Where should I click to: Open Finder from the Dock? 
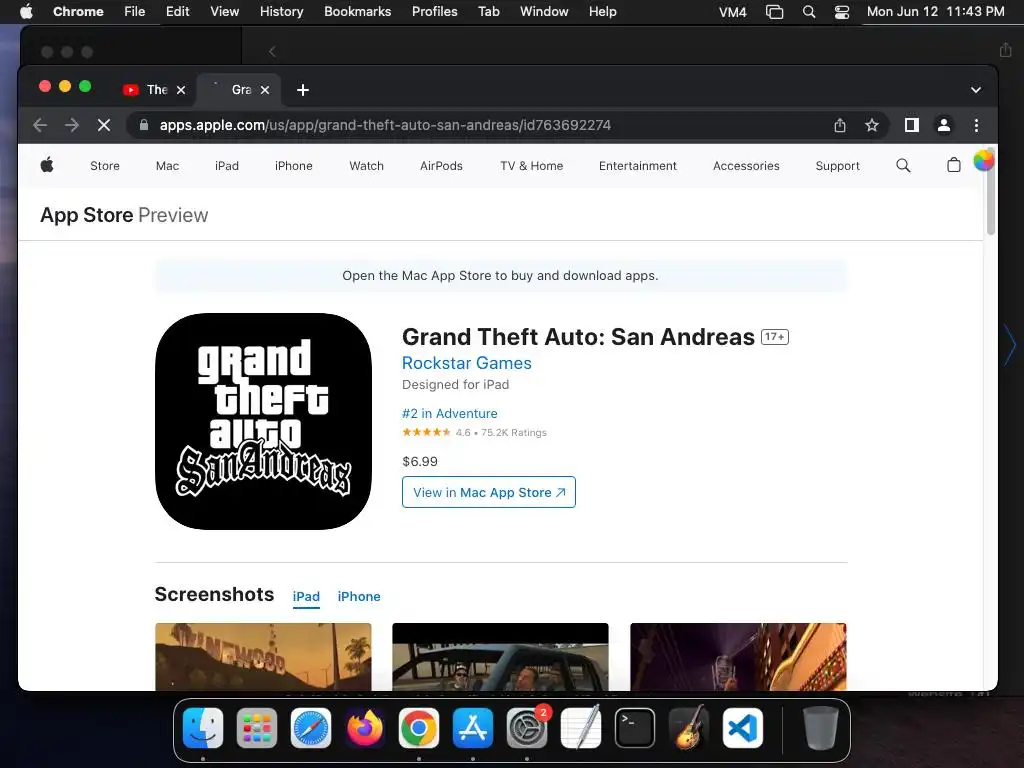point(203,728)
